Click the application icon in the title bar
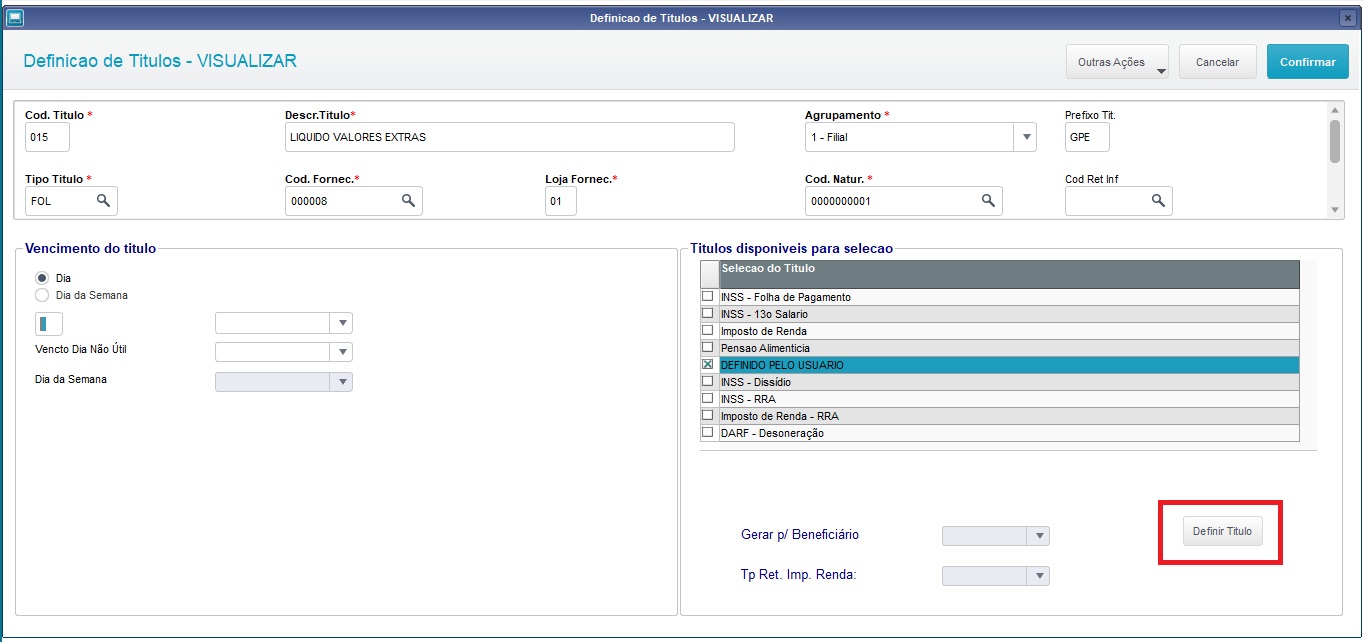The image size is (1364, 642). coord(14,17)
